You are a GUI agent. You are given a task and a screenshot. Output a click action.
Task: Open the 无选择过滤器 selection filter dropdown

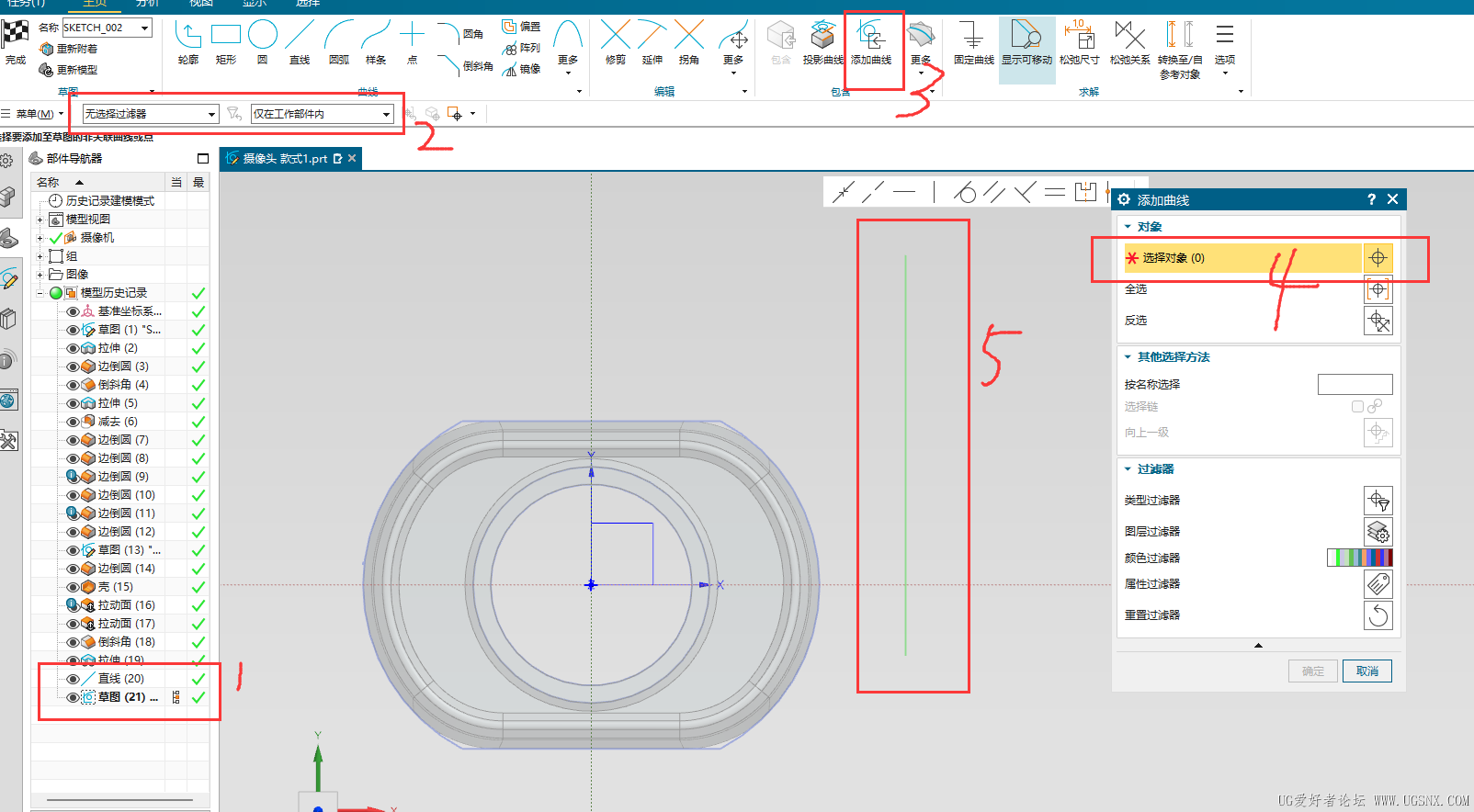(151, 114)
